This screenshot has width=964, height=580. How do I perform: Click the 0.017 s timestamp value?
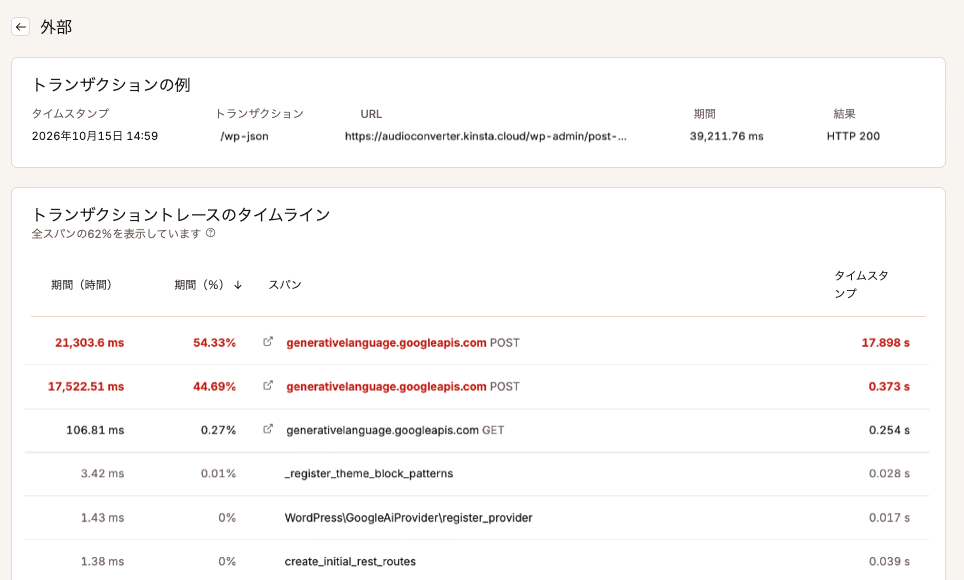click(889, 518)
